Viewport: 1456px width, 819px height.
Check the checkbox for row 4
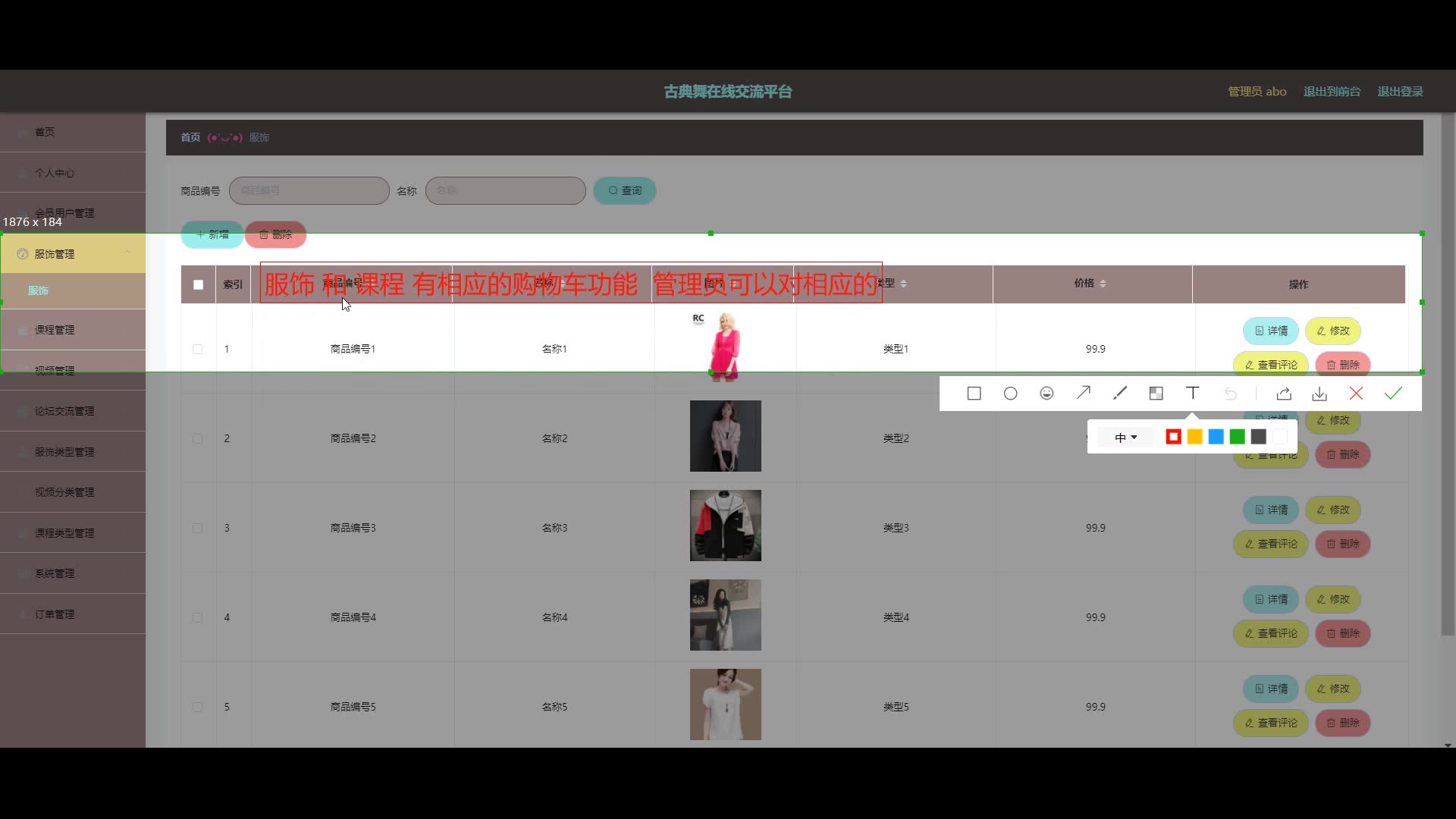pos(197,618)
